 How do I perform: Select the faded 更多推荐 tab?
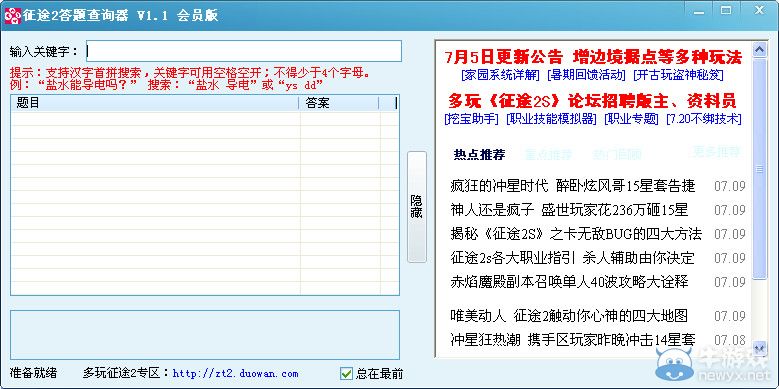[x=716, y=151]
